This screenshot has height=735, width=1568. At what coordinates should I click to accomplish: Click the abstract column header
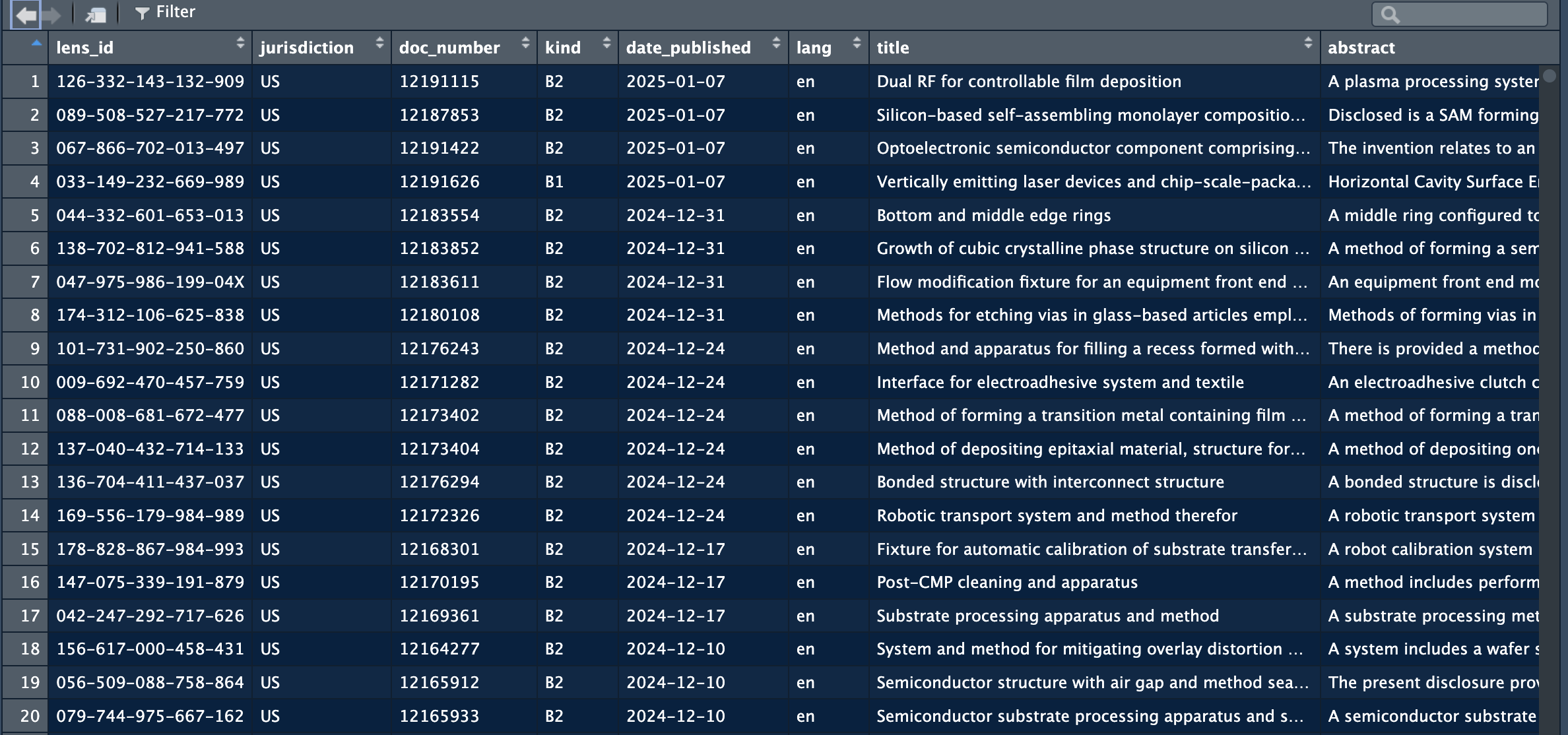pos(1361,48)
